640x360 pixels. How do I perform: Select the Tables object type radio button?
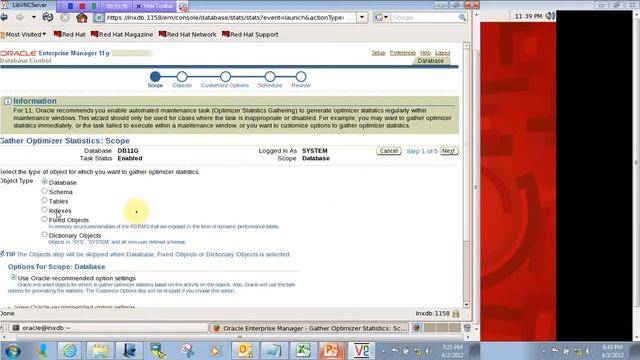tap(44, 200)
